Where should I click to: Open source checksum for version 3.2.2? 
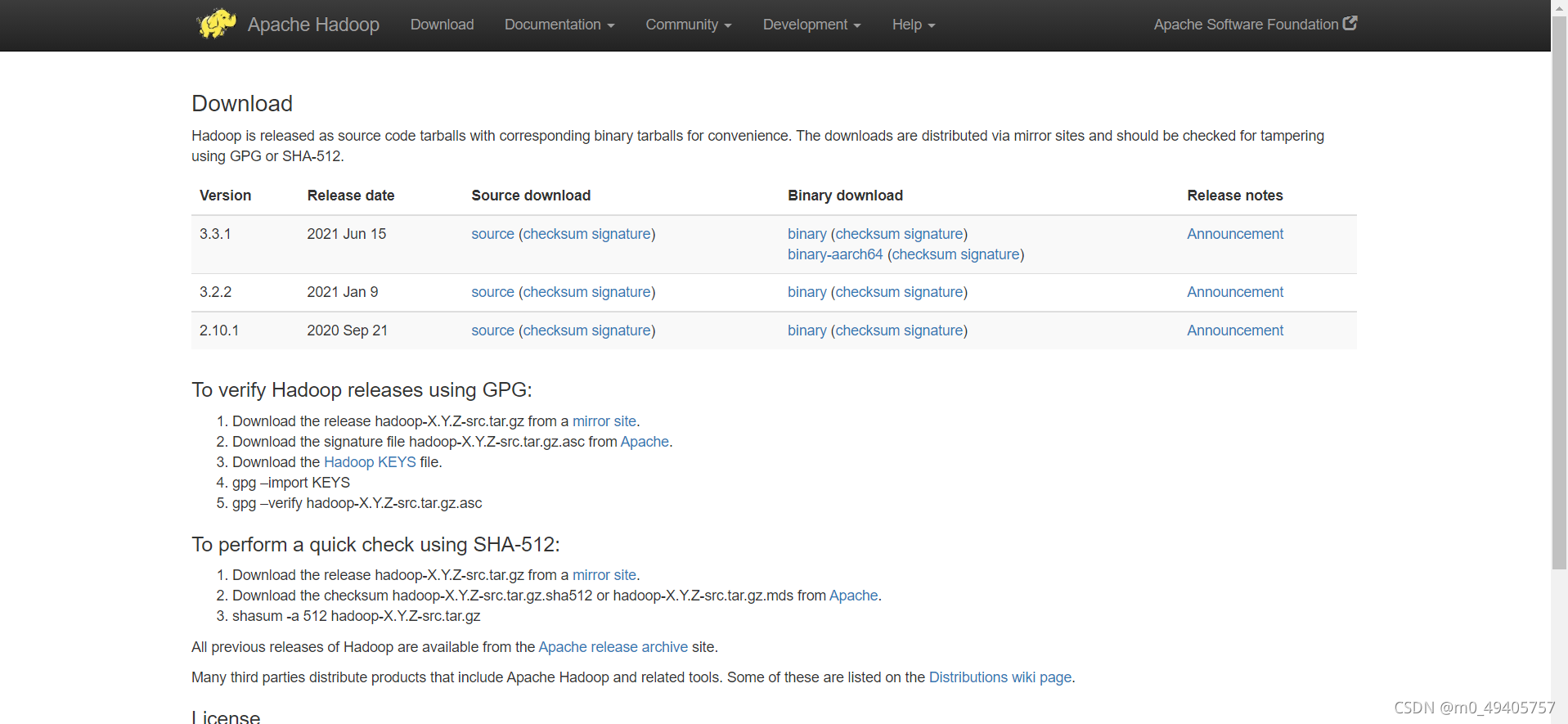(x=555, y=292)
